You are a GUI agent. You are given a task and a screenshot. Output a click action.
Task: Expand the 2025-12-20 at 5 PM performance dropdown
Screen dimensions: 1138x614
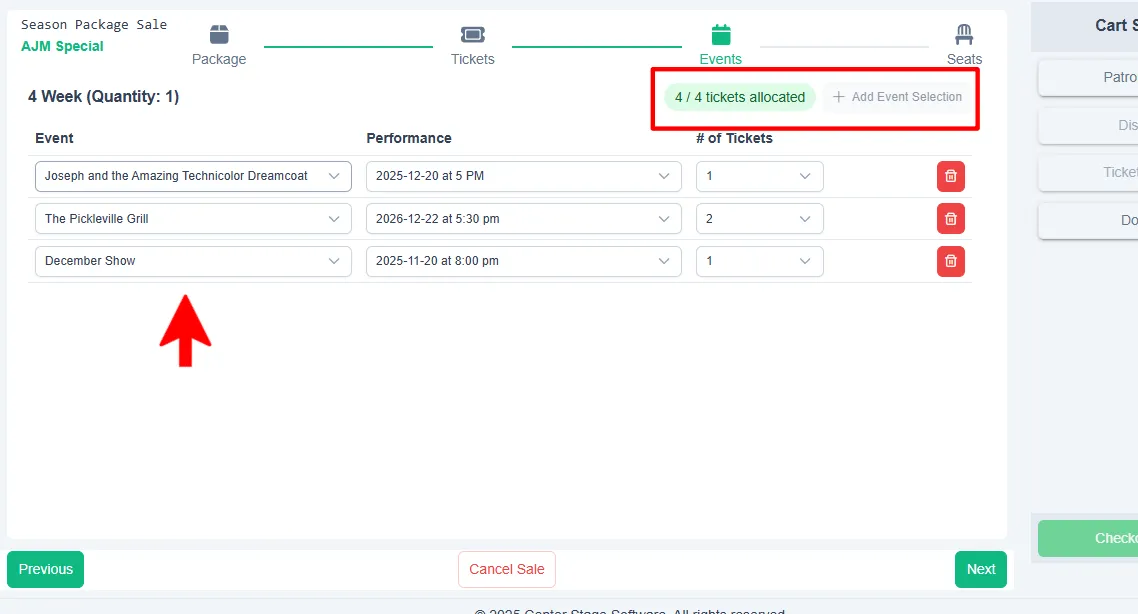coord(523,176)
